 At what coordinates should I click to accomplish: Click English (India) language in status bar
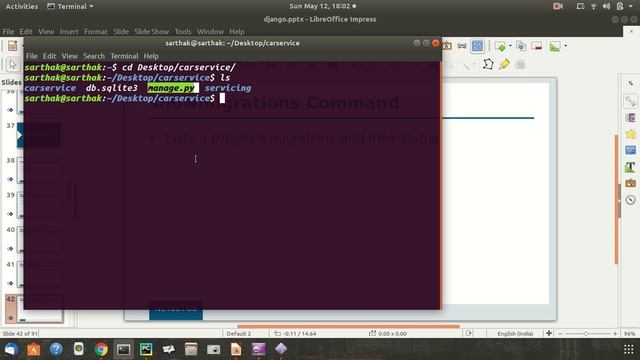(x=515, y=333)
